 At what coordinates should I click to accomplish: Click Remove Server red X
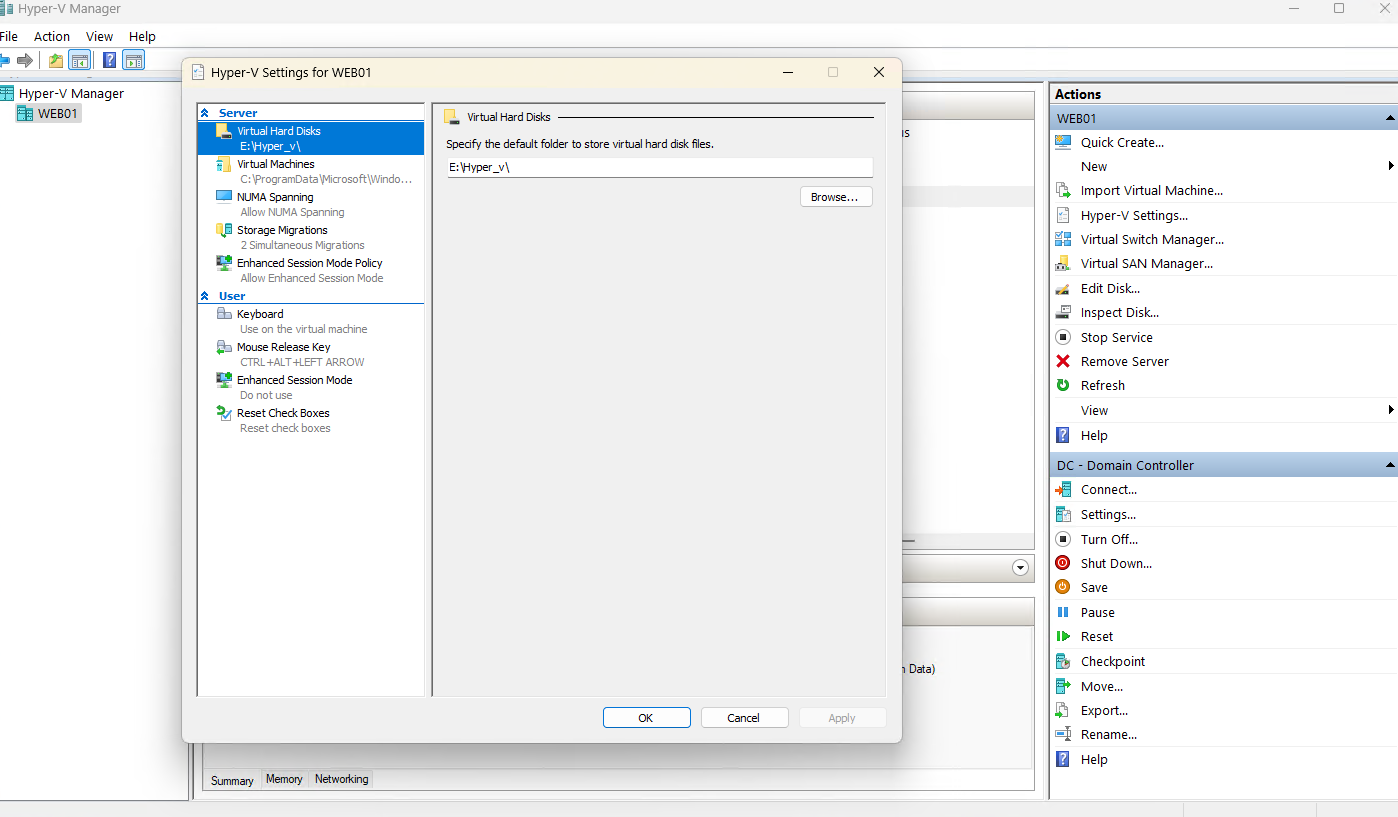click(1063, 362)
